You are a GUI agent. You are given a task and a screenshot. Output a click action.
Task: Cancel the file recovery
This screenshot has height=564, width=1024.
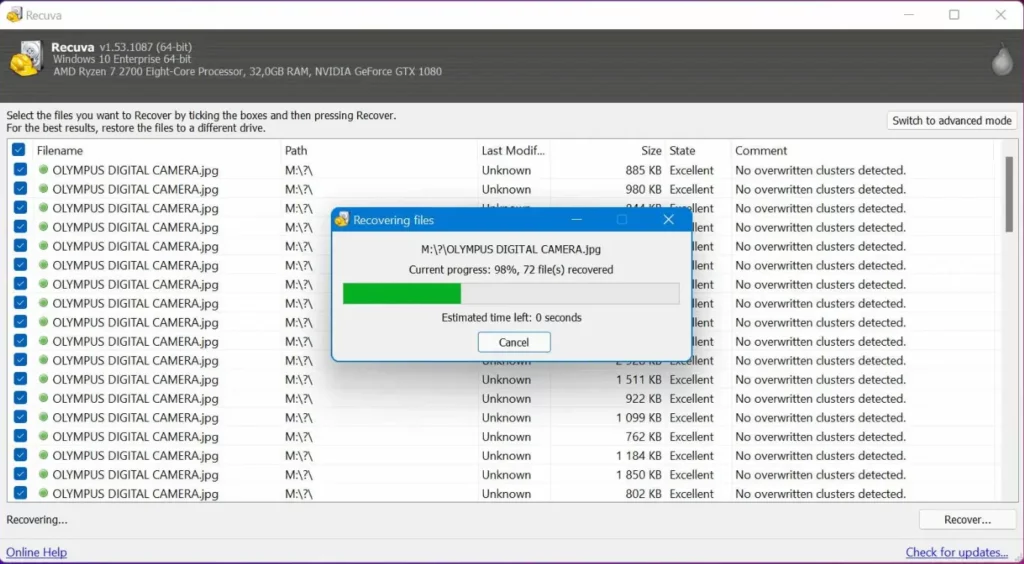click(514, 342)
